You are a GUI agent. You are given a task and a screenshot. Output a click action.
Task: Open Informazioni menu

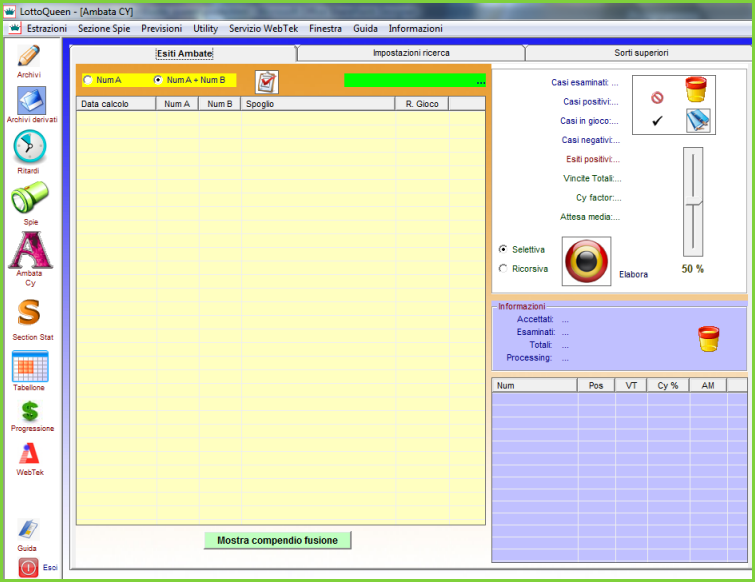(x=416, y=28)
